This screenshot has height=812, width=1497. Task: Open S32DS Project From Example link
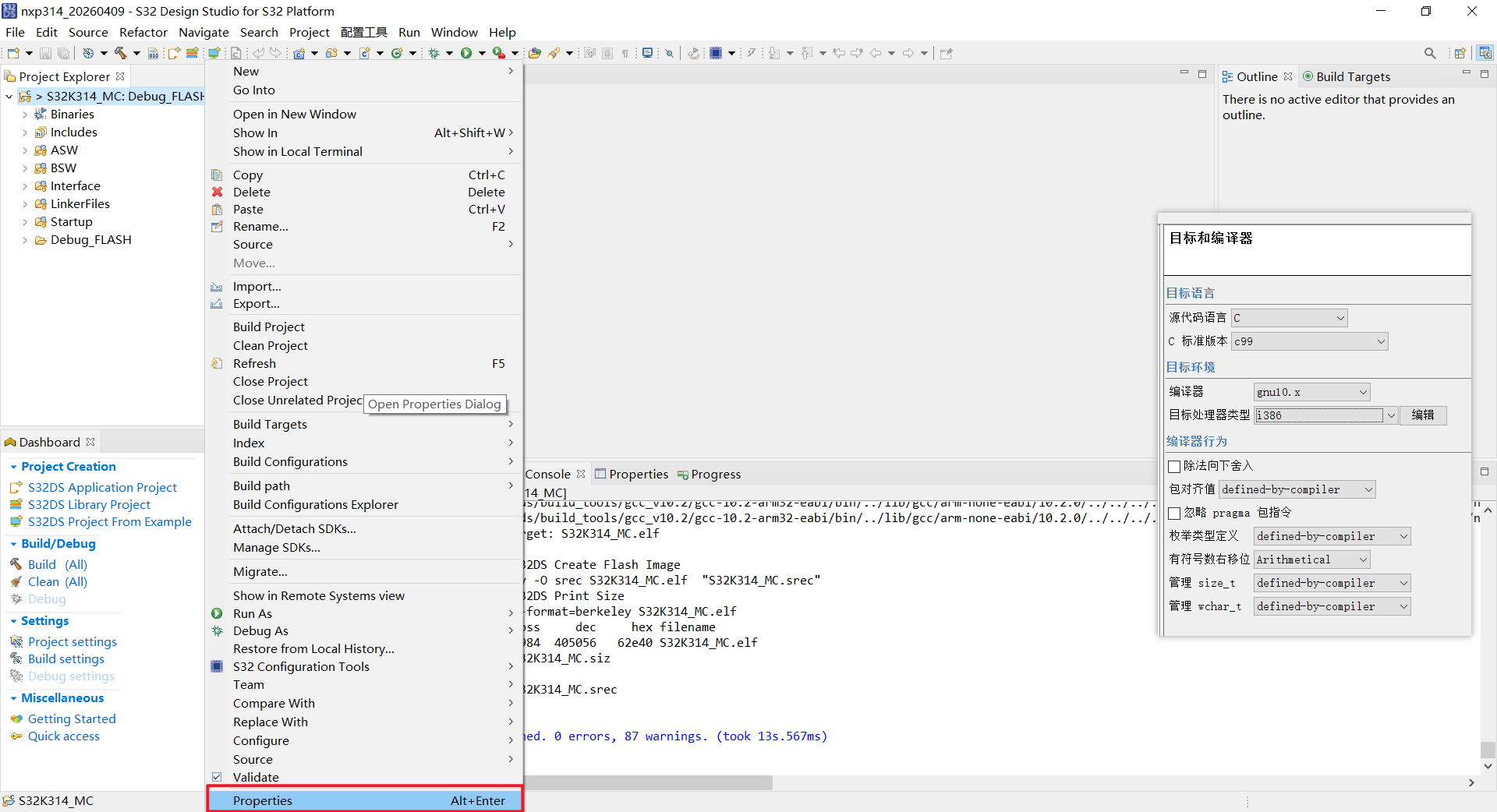coord(109,521)
